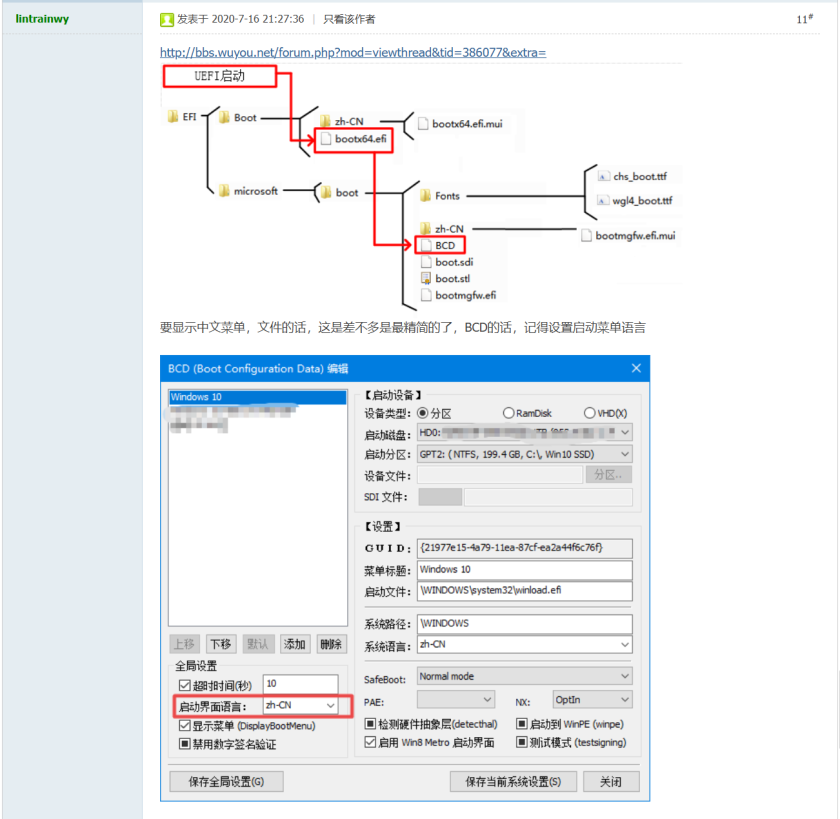This screenshot has width=840, height=819.
Task: Click the GUID text field
Action: click(524, 548)
